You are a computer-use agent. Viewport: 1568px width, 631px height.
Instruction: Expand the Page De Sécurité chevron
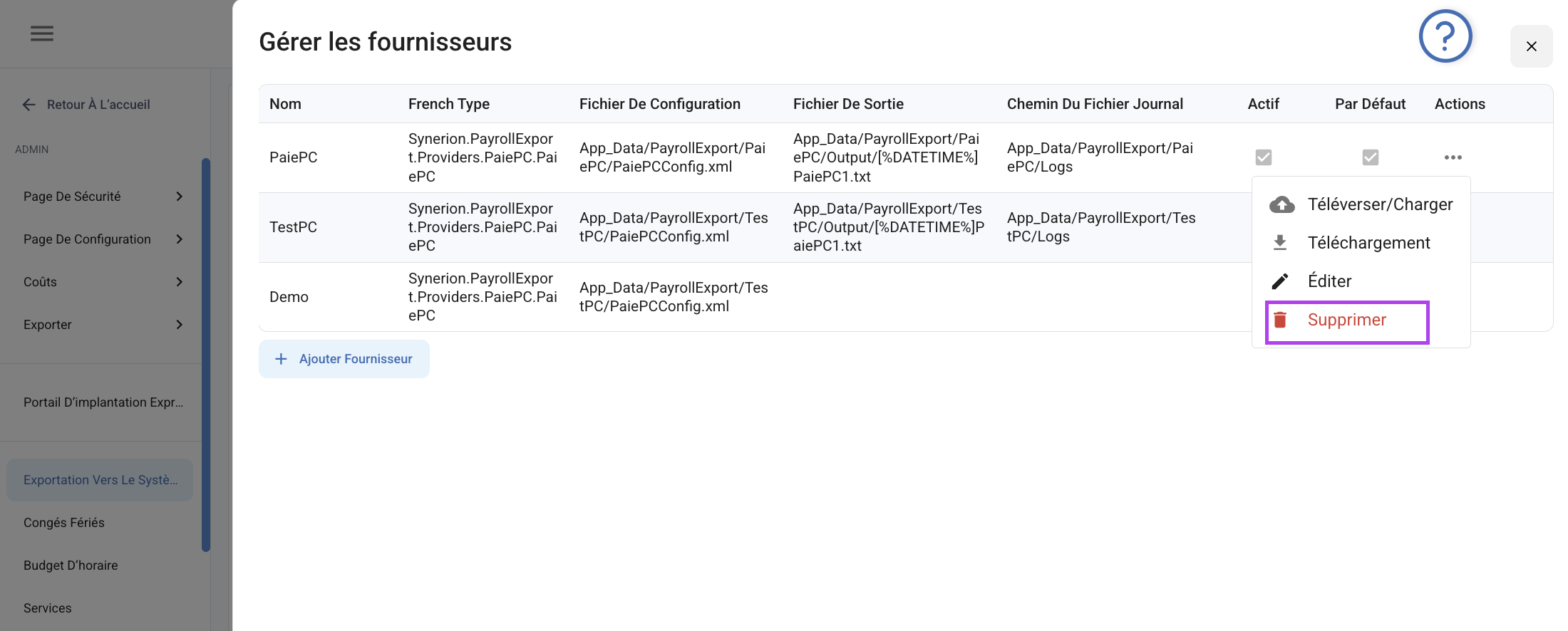180,197
